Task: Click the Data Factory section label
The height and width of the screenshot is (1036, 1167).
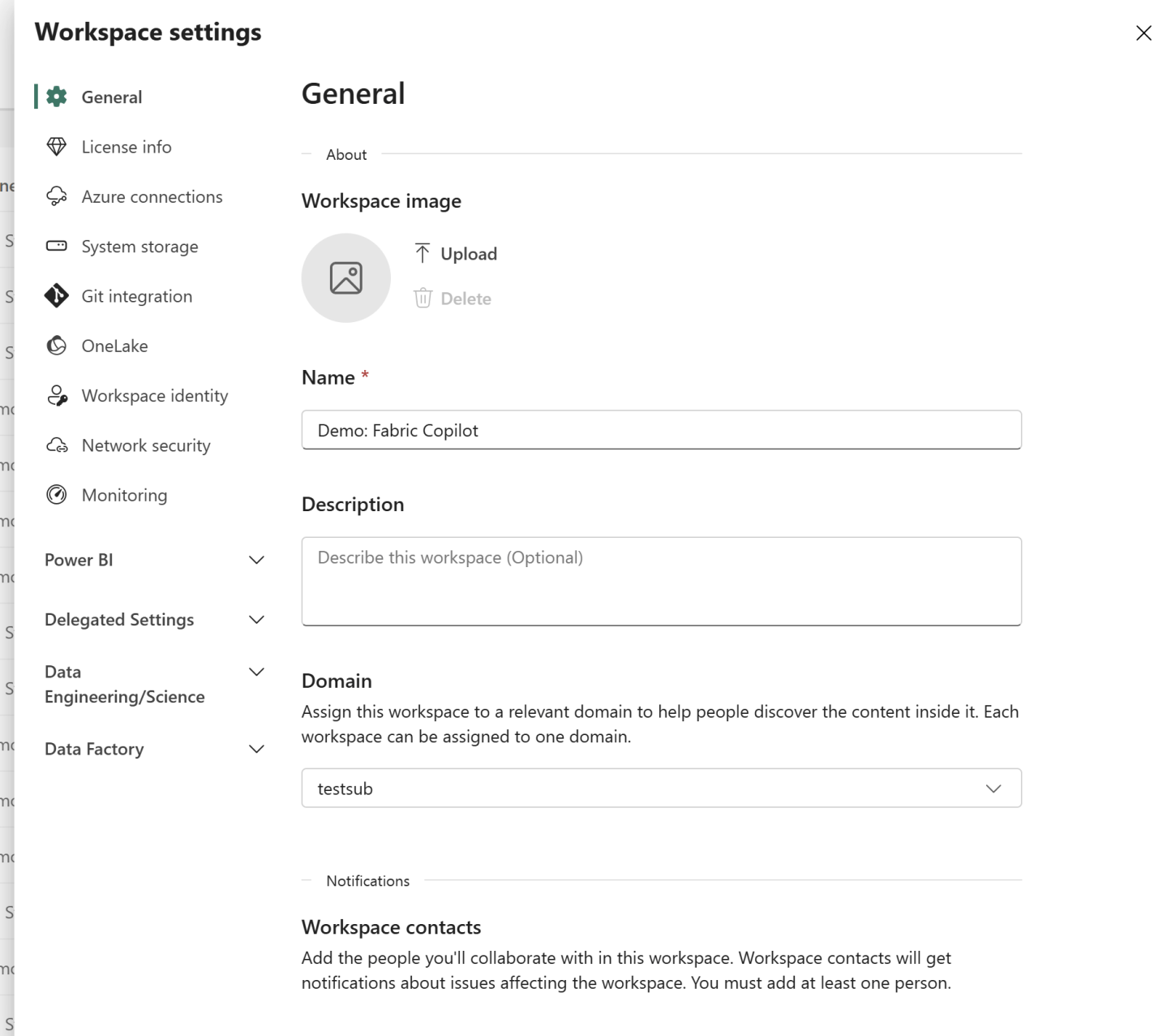Action: 94,749
